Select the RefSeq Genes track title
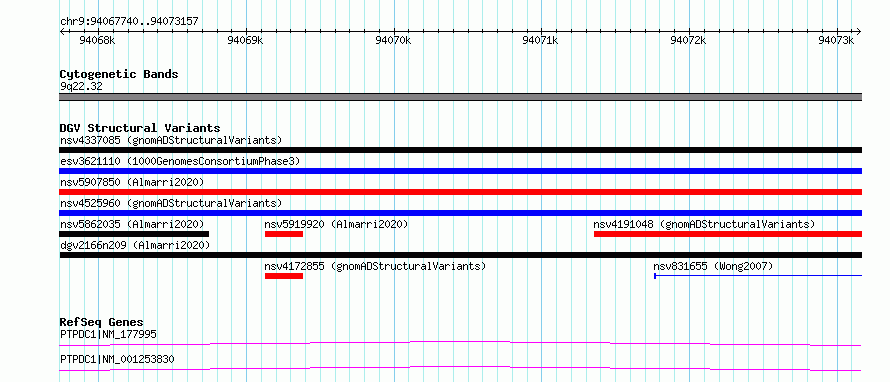The image size is (890, 382). [102, 322]
